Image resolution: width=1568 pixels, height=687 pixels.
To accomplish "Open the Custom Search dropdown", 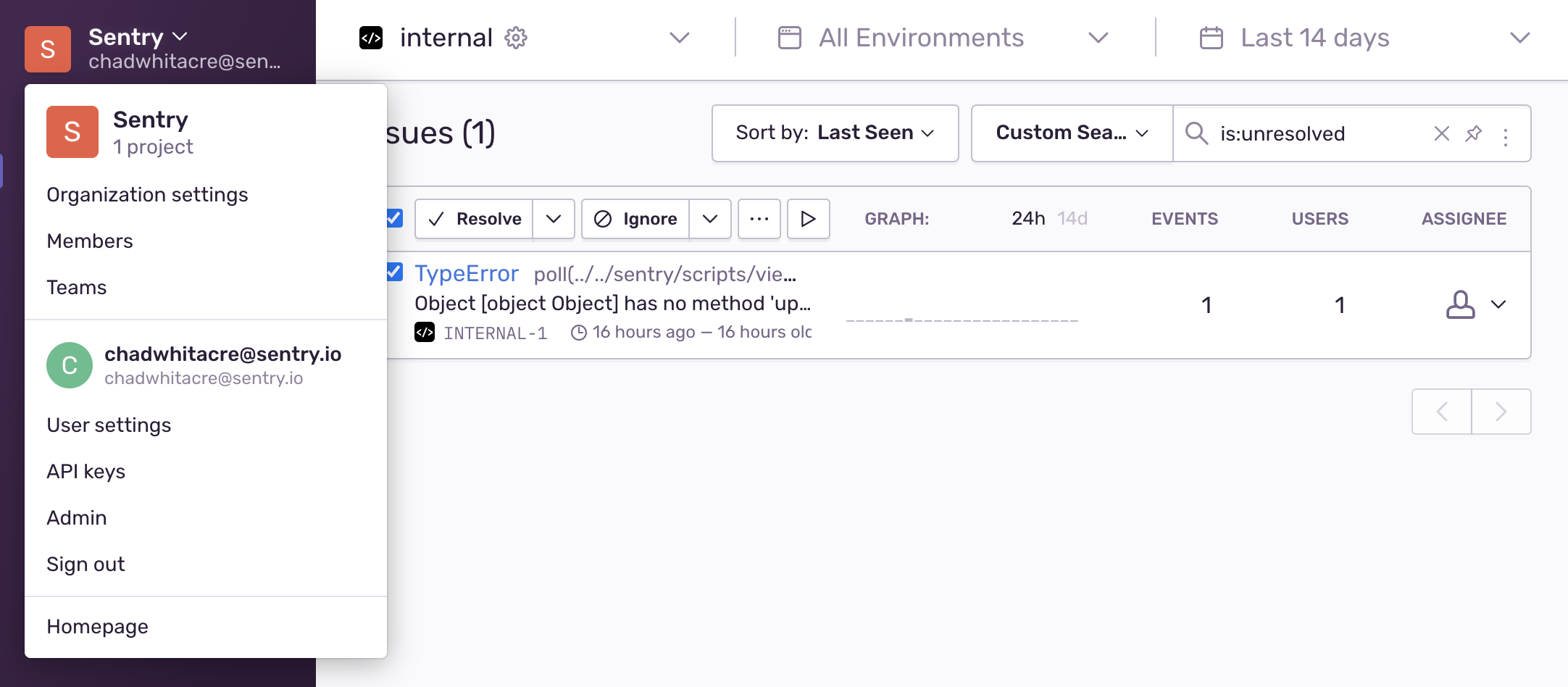I will (1072, 133).
